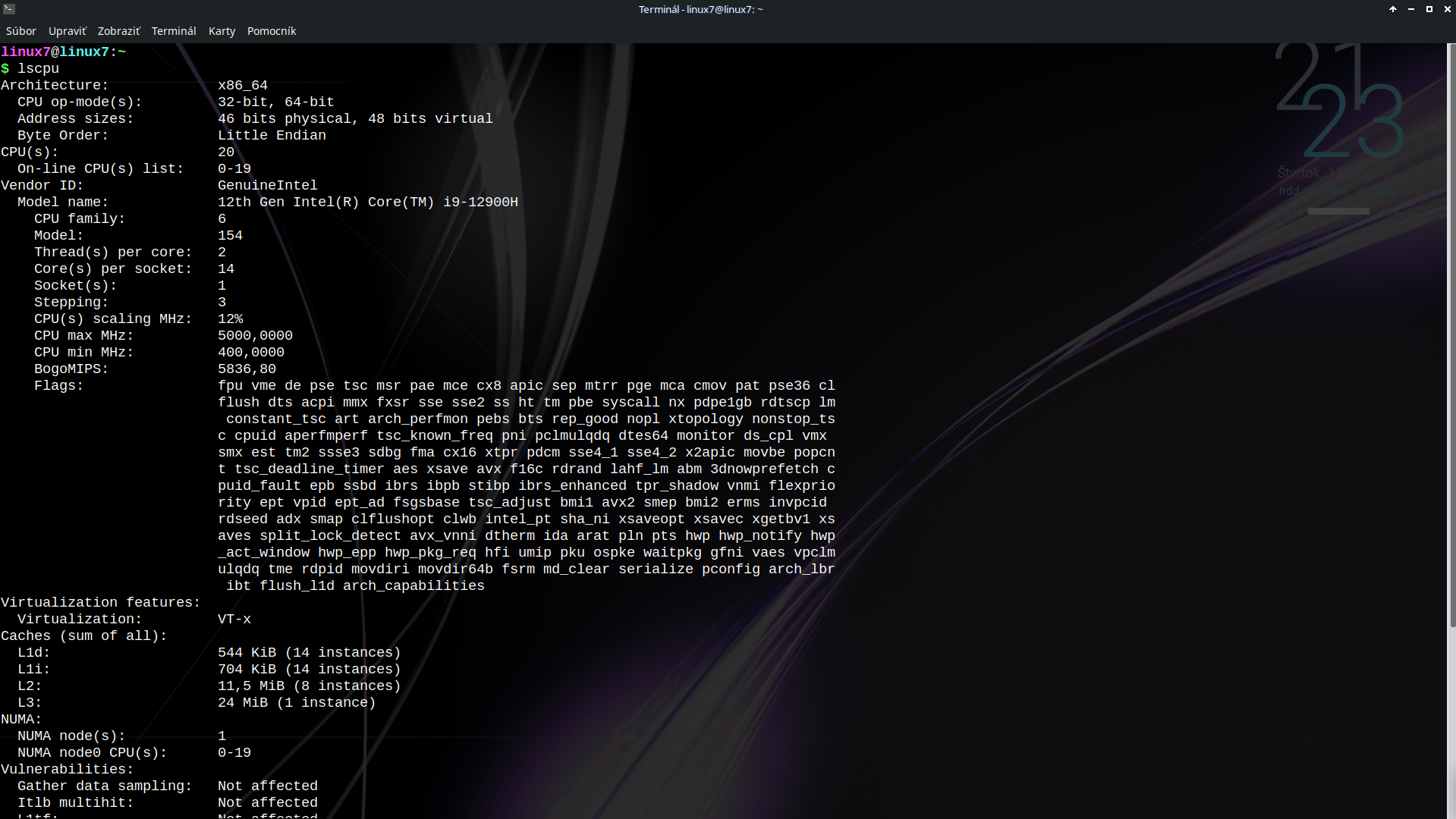Image resolution: width=1456 pixels, height=819 pixels.
Task: Select the word lscpu in the command line
Action: [39, 68]
